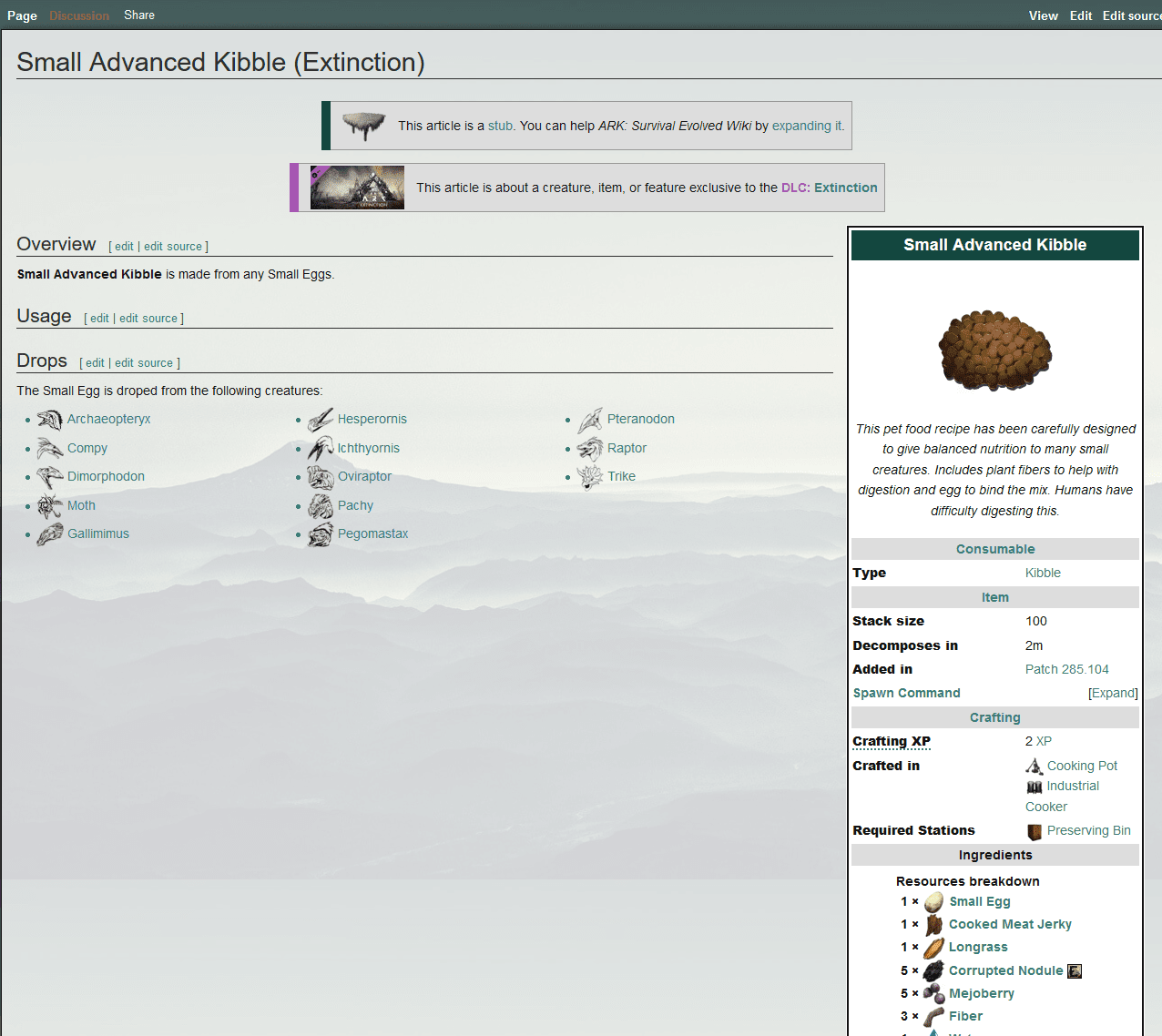This screenshot has height=1036, width=1162.
Task: Open the Spawn Command link
Action: click(906, 693)
